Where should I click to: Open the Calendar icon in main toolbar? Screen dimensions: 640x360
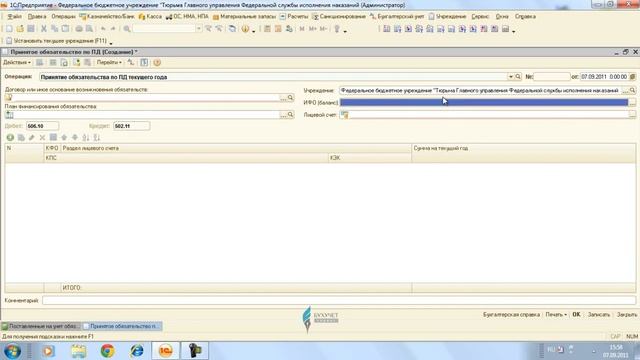pos(278,29)
